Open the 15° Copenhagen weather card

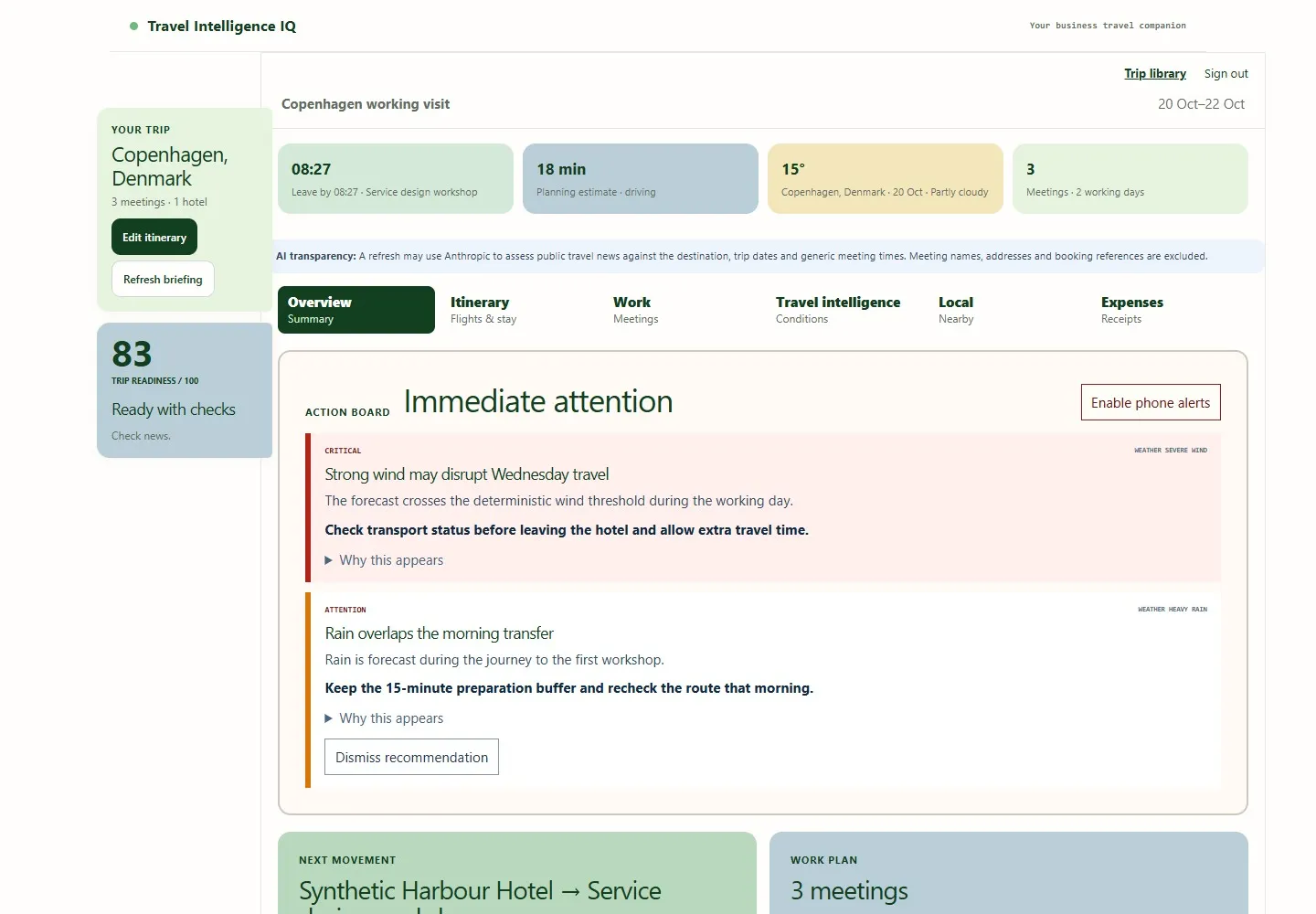886,178
